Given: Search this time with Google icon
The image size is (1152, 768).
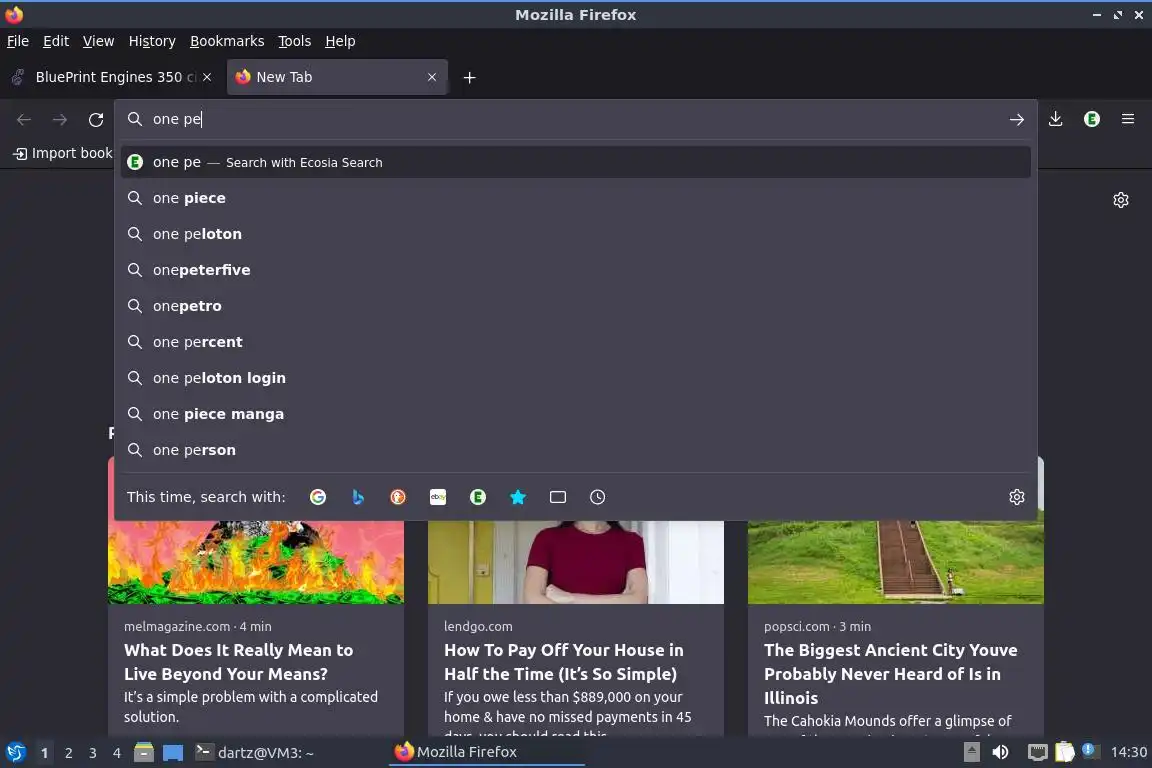Looking at the screenshot, I should point(318,498).
